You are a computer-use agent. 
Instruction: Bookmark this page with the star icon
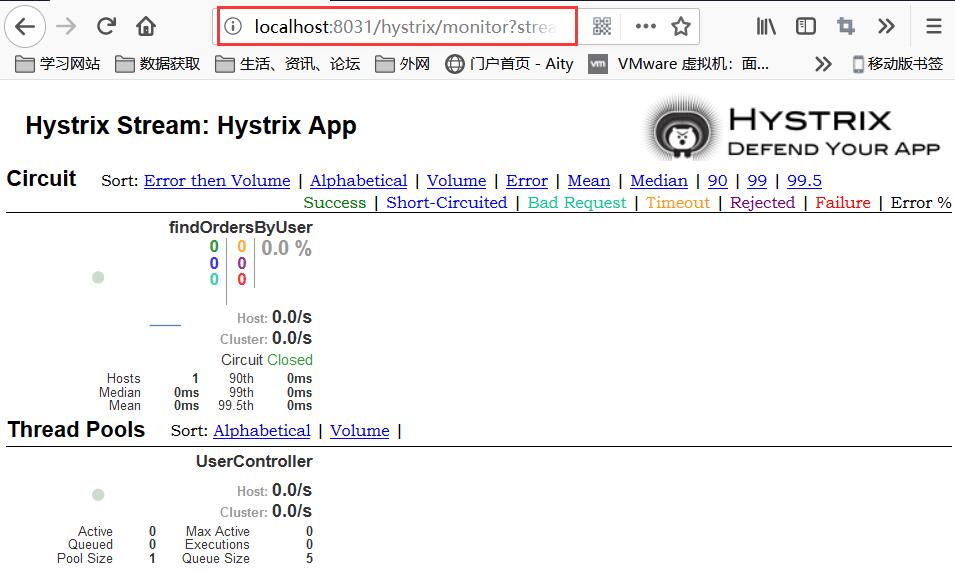[x=680, y=26]
